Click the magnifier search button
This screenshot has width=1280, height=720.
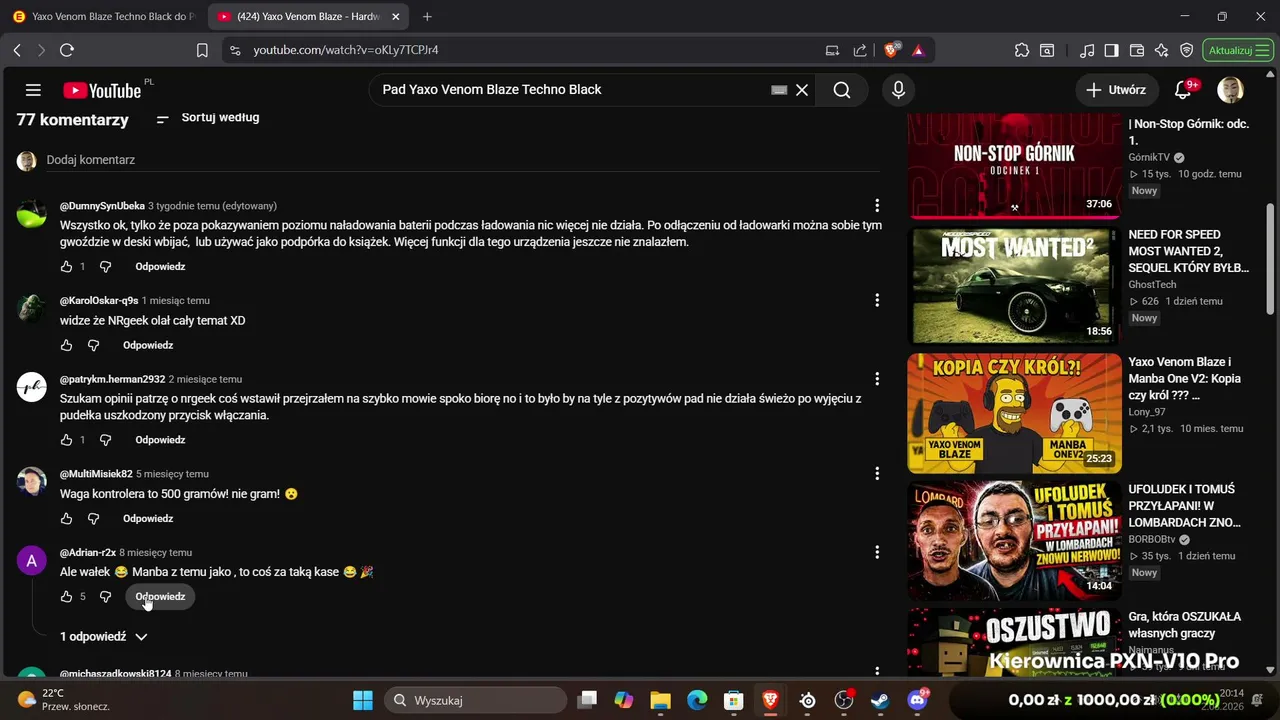(x=842, y=90)
